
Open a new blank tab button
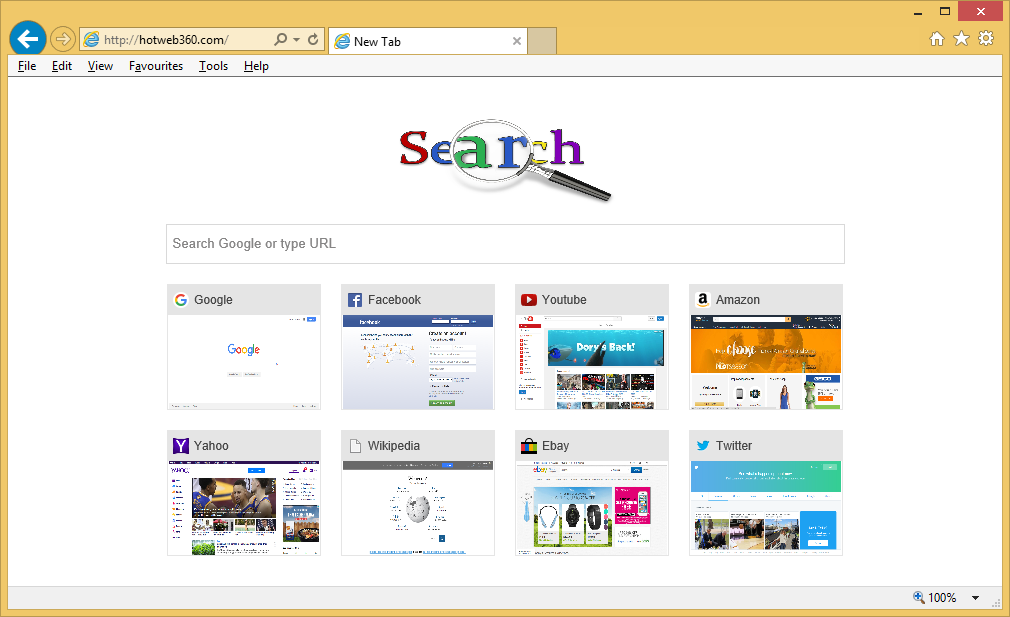pyautogui.click(x=542, y=41)
